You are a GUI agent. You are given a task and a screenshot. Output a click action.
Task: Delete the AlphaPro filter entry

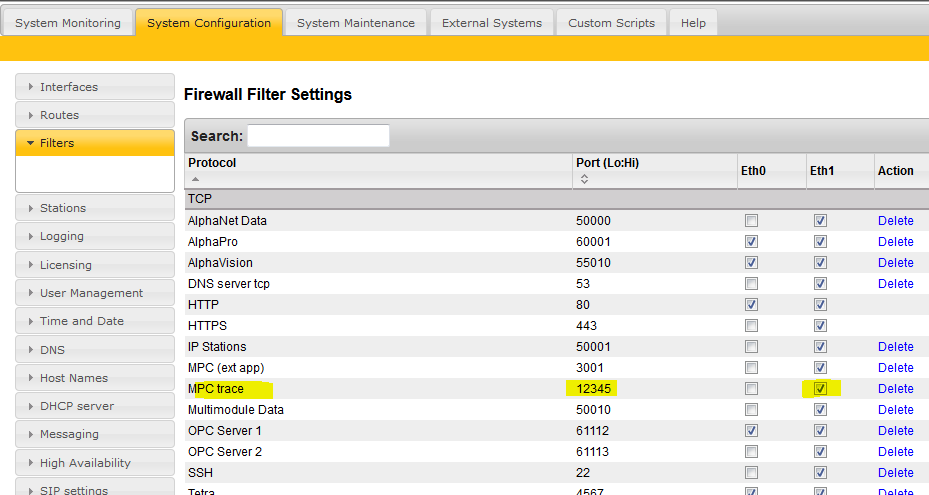click(x=895, y=242)
